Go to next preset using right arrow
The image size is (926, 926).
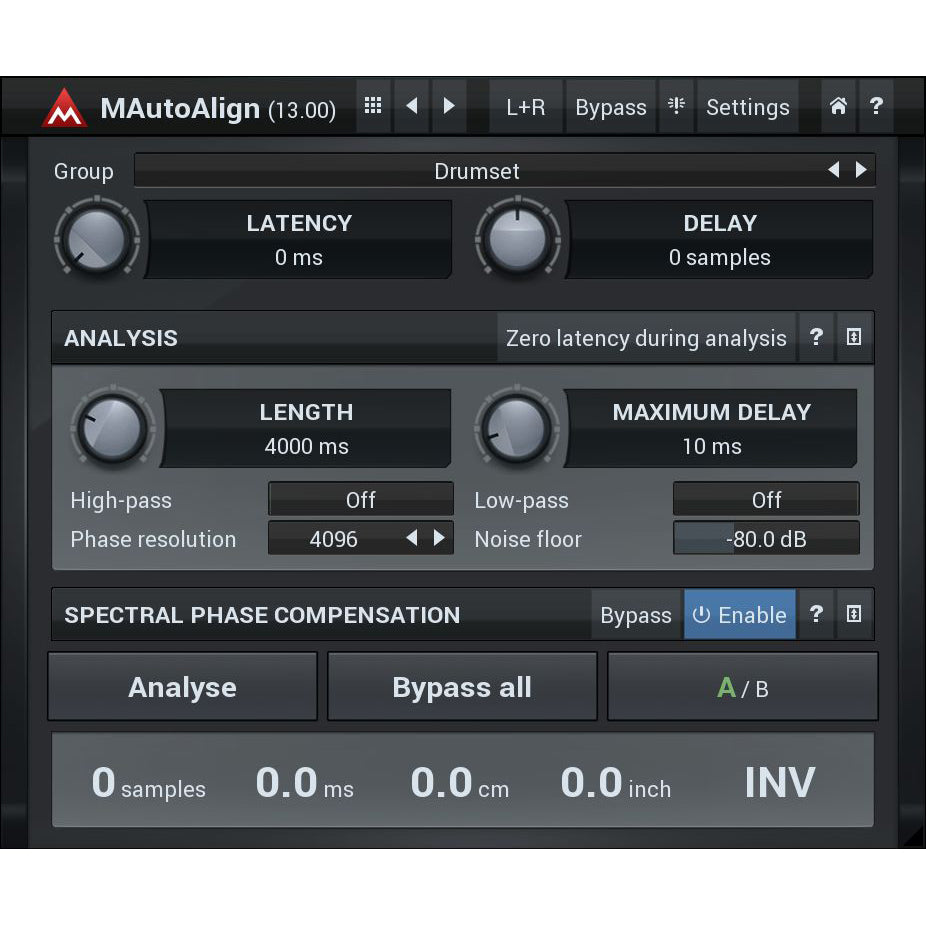(x=449, y=107)
